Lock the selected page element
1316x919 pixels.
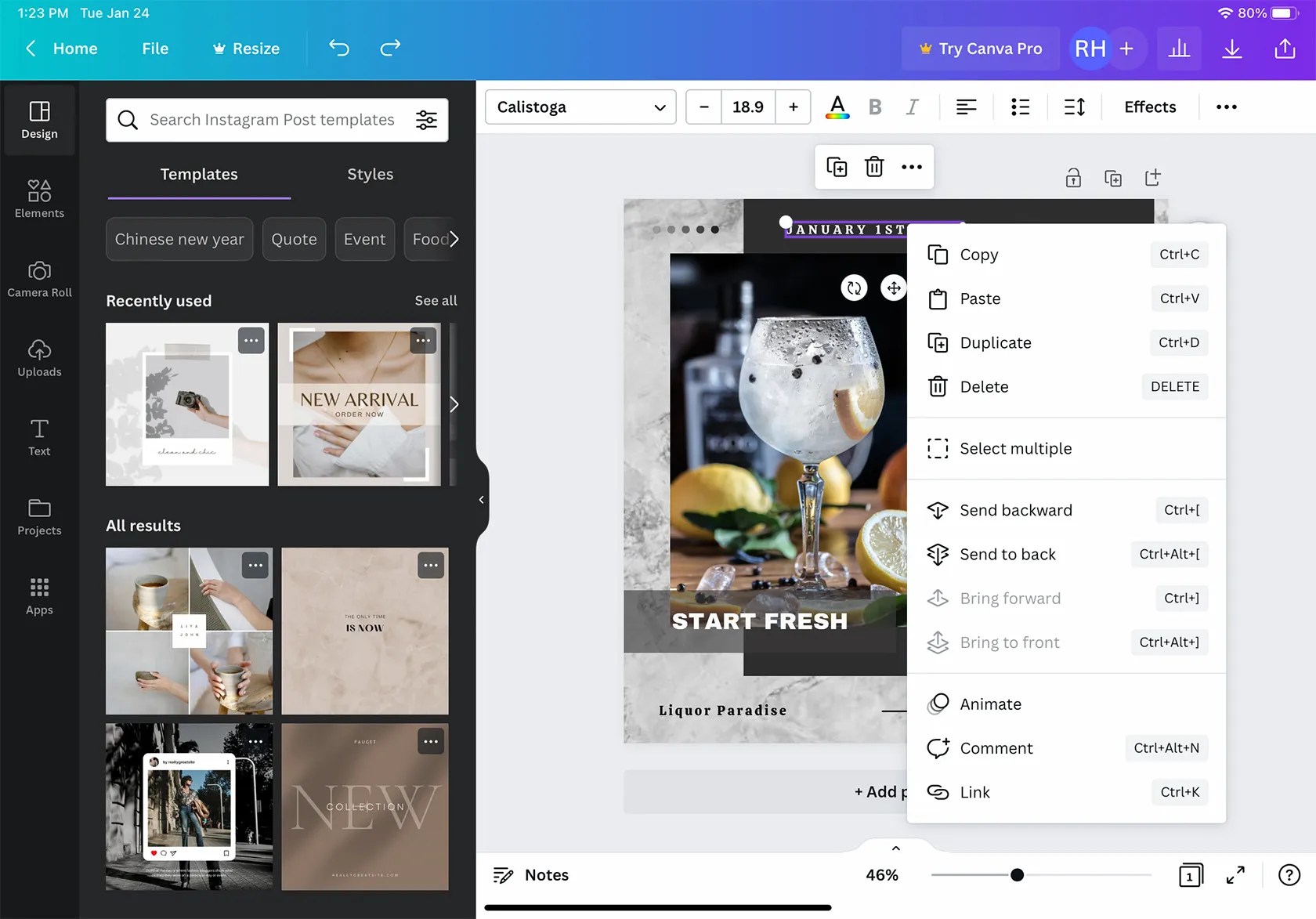pyautogui.click(x=1073, y=177)
